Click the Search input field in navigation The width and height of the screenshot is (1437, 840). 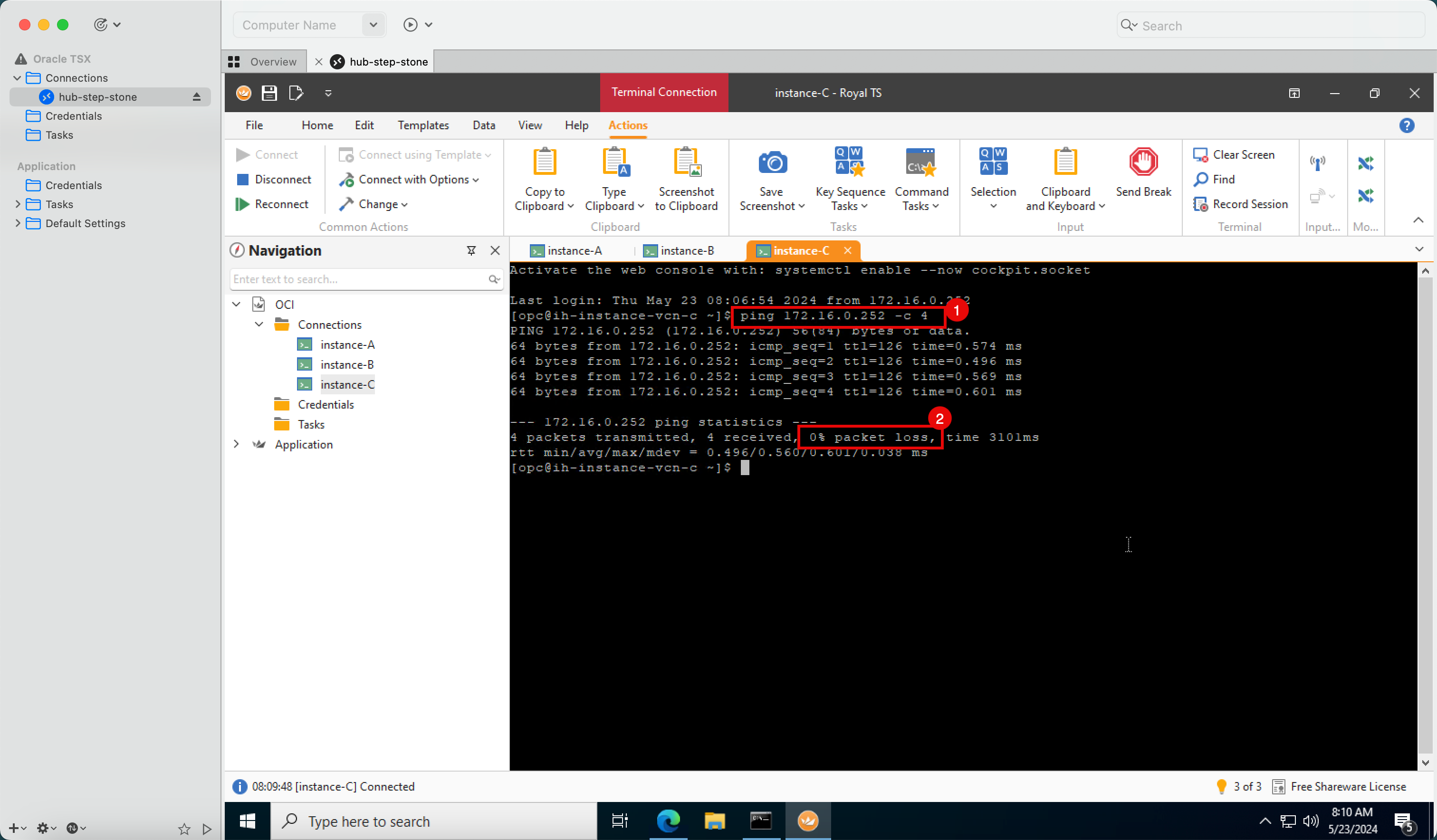(x=364, y=278)
